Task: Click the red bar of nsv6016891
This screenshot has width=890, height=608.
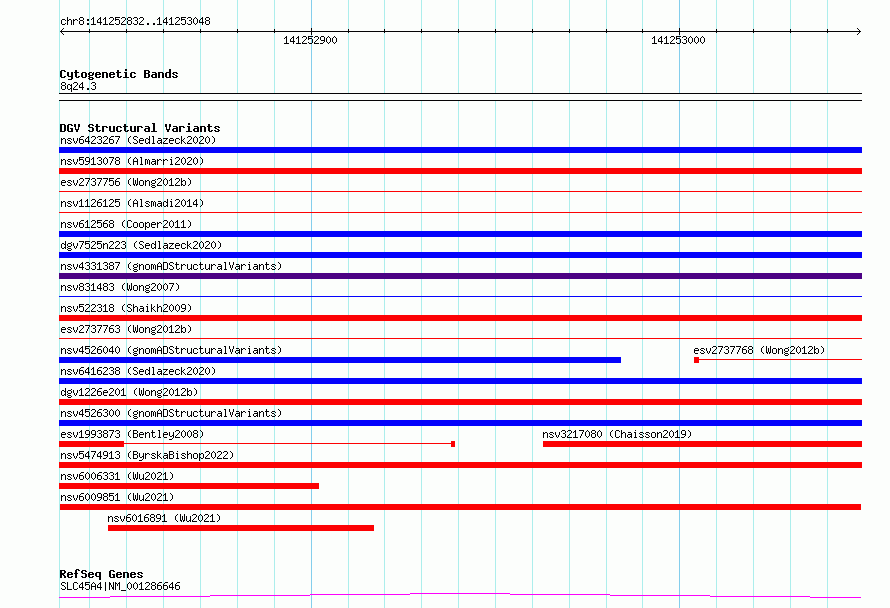Action: click(241, 528)
